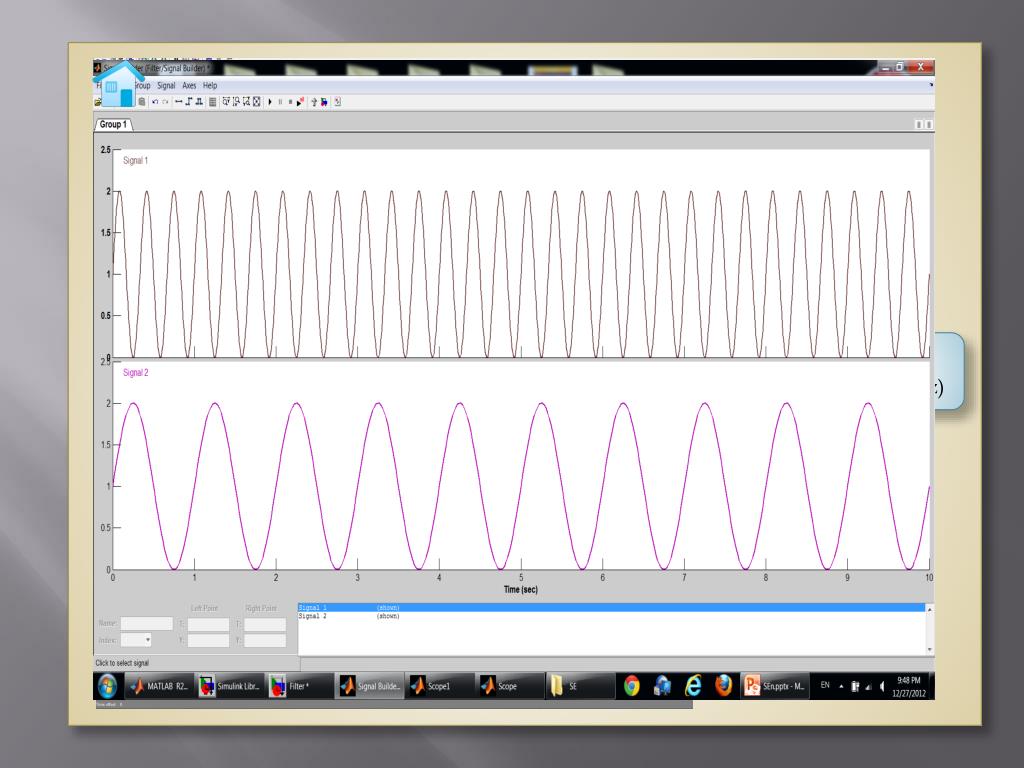
Task: Click the volume speaker tray icon
Action: (x=882, y=686)
